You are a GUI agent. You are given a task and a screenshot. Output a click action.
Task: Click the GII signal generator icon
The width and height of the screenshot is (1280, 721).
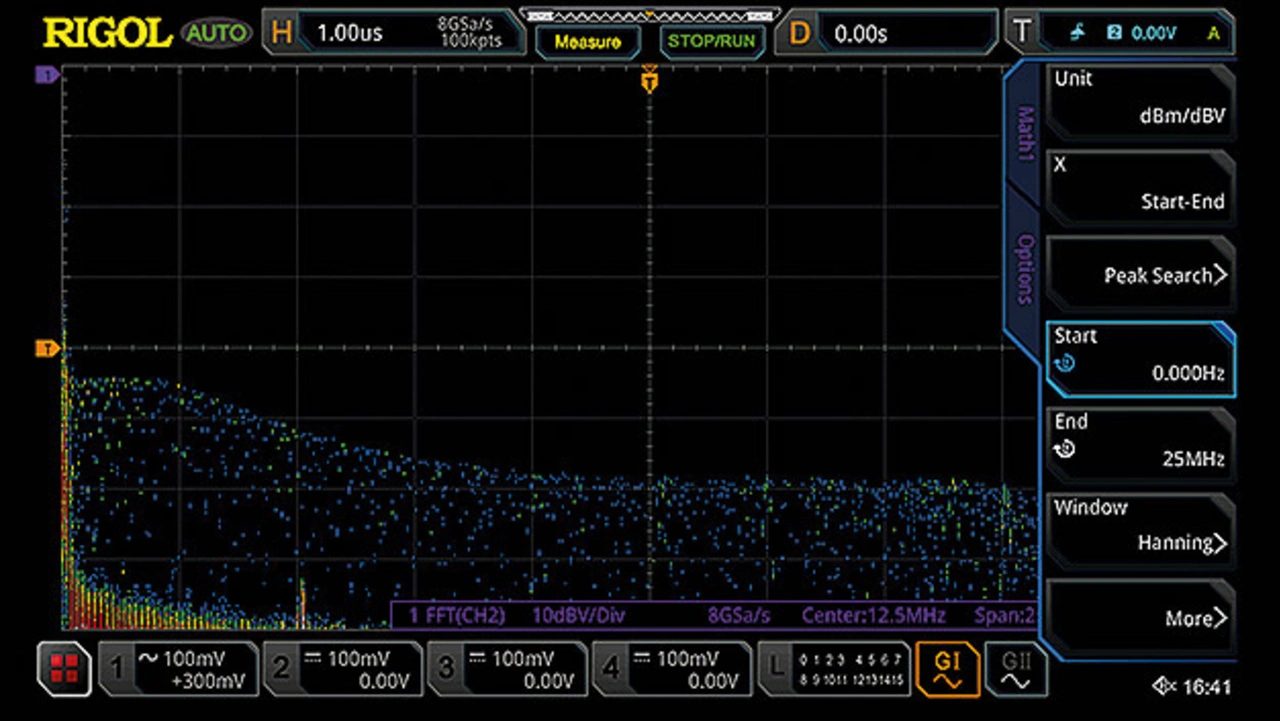(x=1015, y=669)
